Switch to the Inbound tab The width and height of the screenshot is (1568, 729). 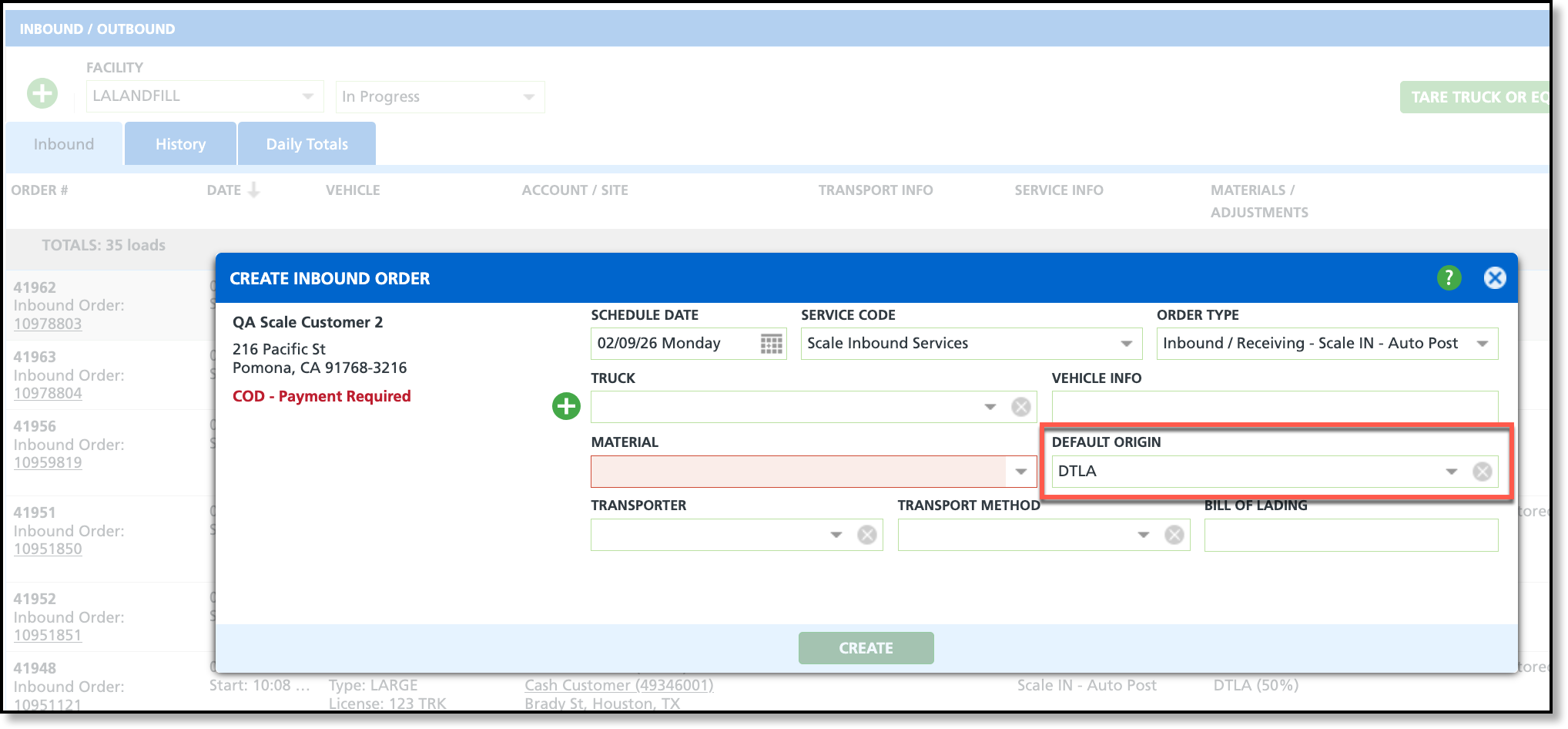click(64, 144)
